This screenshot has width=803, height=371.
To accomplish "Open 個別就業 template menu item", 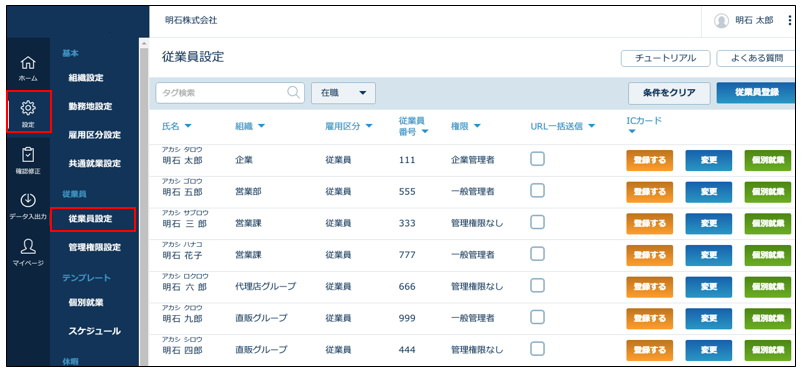I will (x=86, y=302).
